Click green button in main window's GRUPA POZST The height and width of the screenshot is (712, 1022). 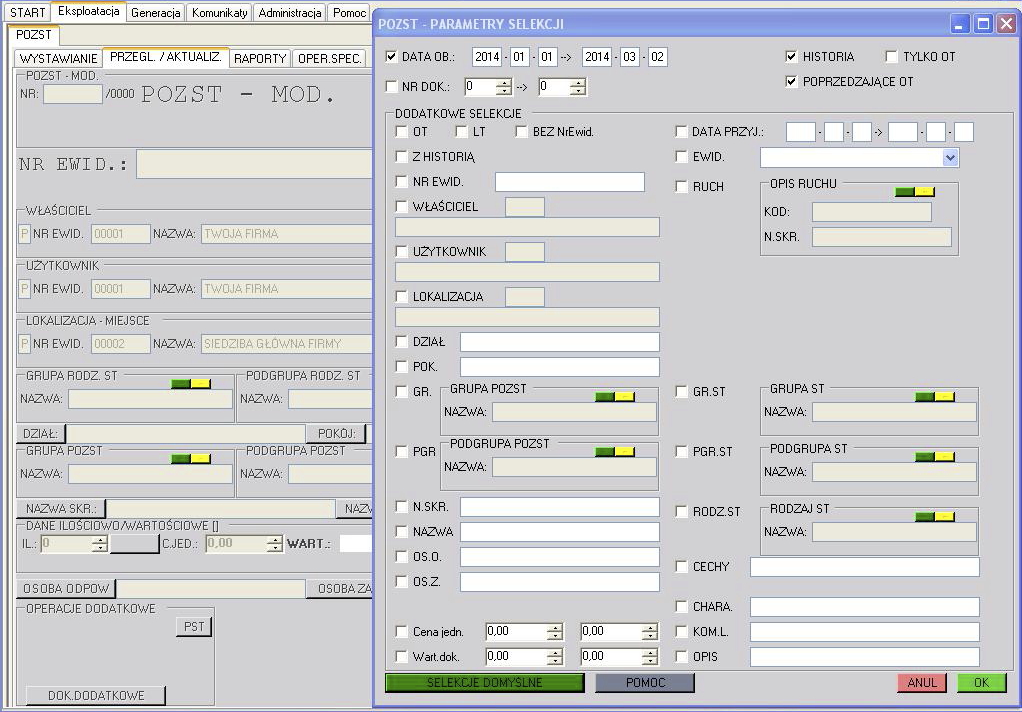point(181,458)
